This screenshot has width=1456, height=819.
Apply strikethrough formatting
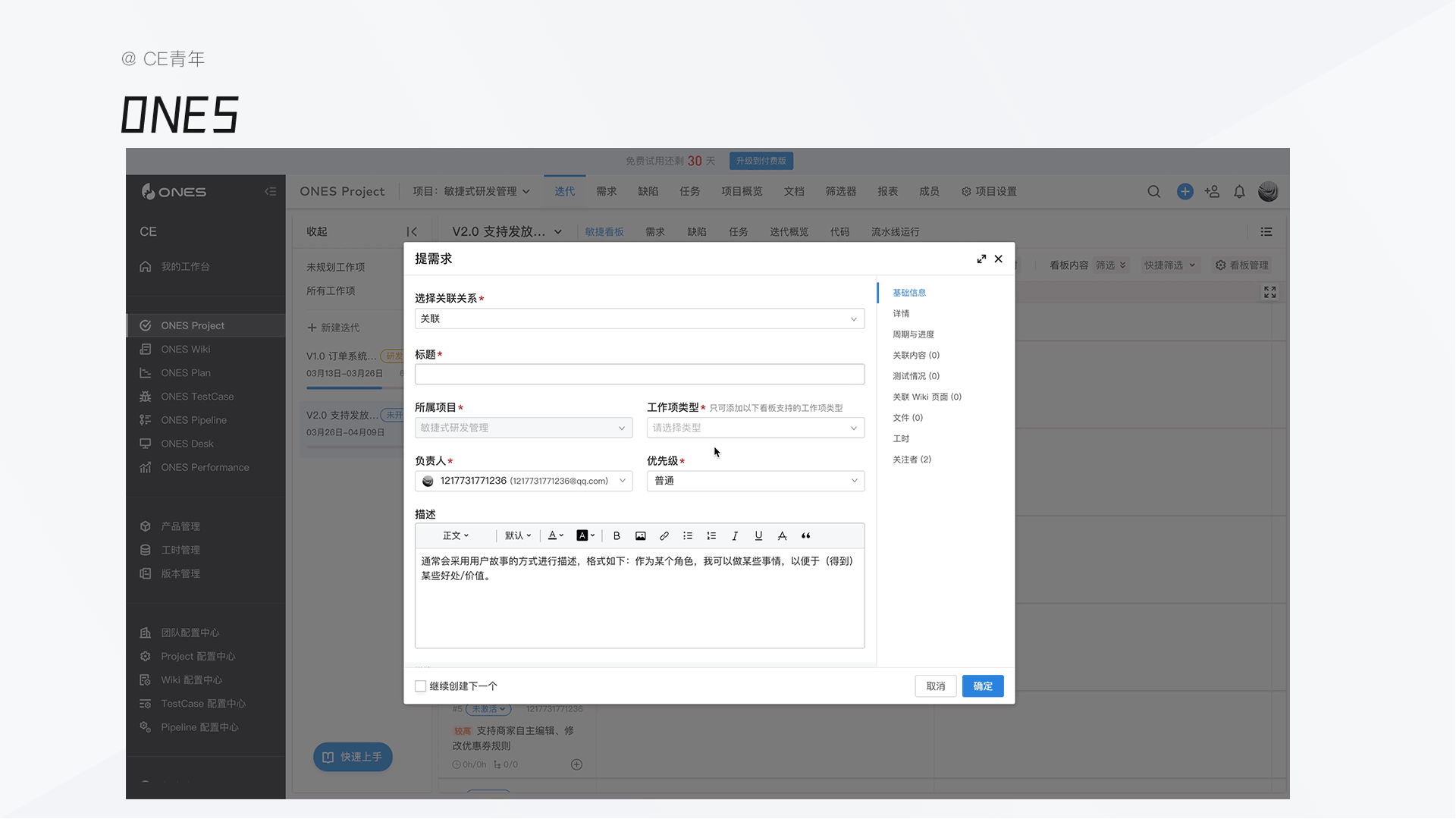tap(782, 536)
